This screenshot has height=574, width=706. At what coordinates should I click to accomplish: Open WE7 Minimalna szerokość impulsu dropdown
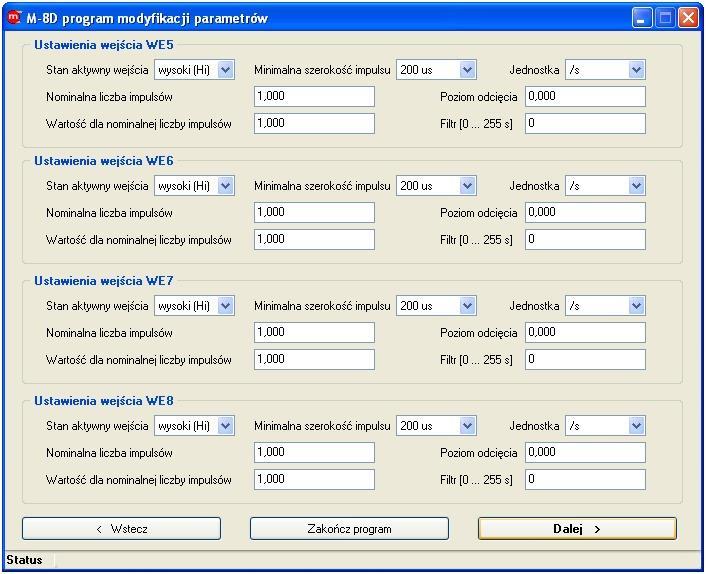tap(436, 306)
